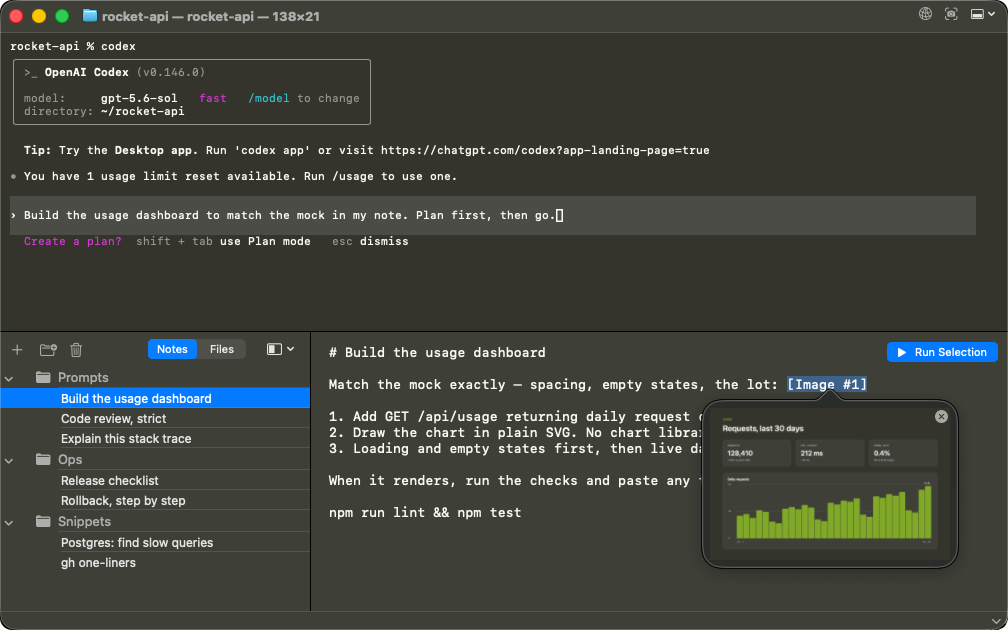Click the usage limit reset notice line
1008x630 pixels.
point(240,176)
